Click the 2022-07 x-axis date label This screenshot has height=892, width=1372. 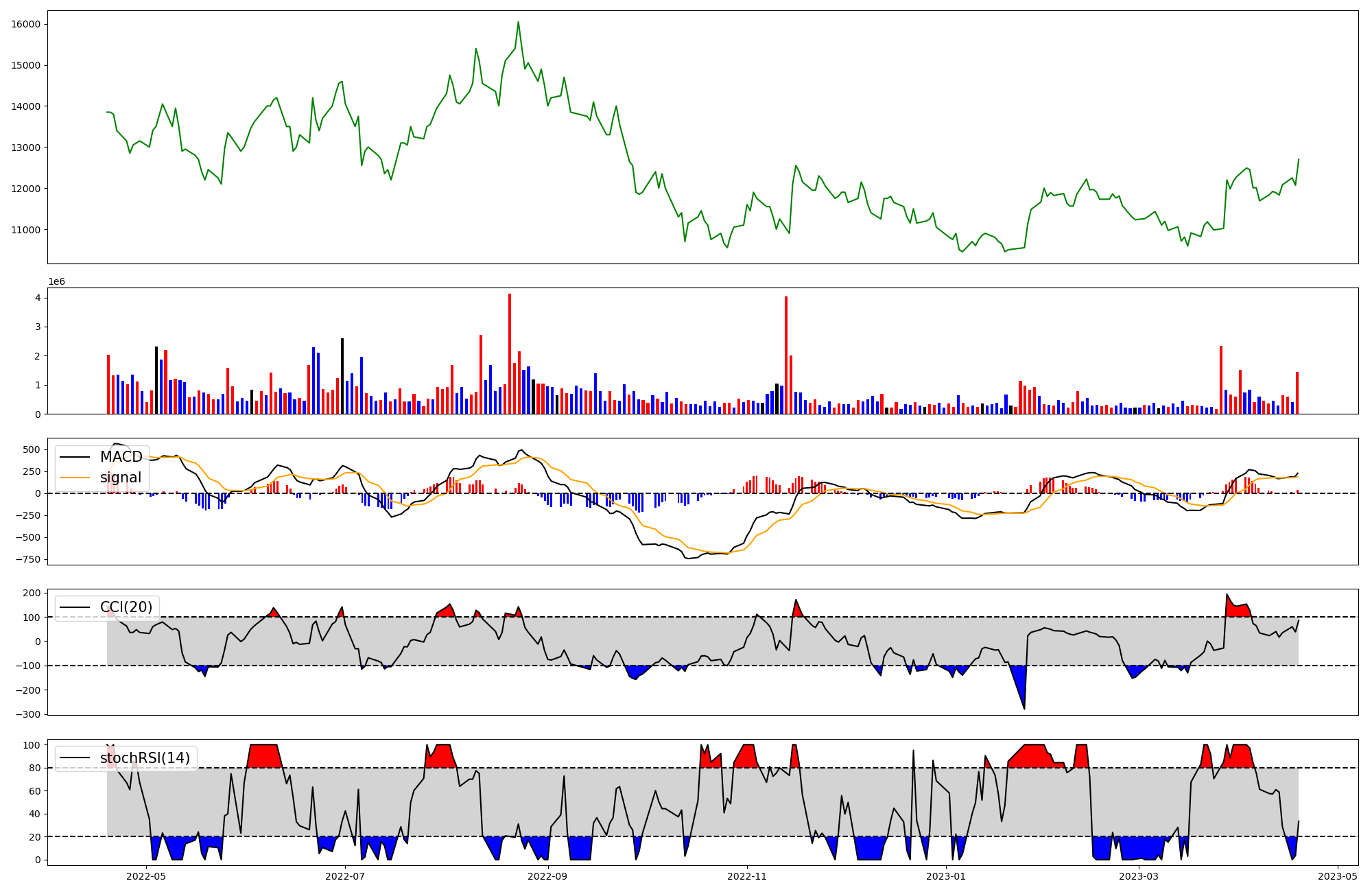(x=344, y=876)
